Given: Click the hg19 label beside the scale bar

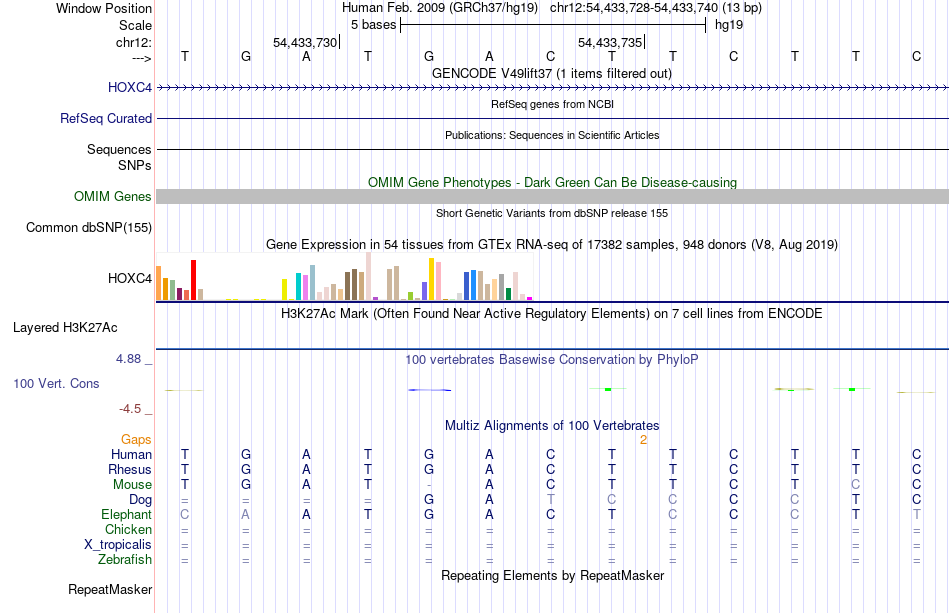Looking at the screenshot, I should (728, 25).
